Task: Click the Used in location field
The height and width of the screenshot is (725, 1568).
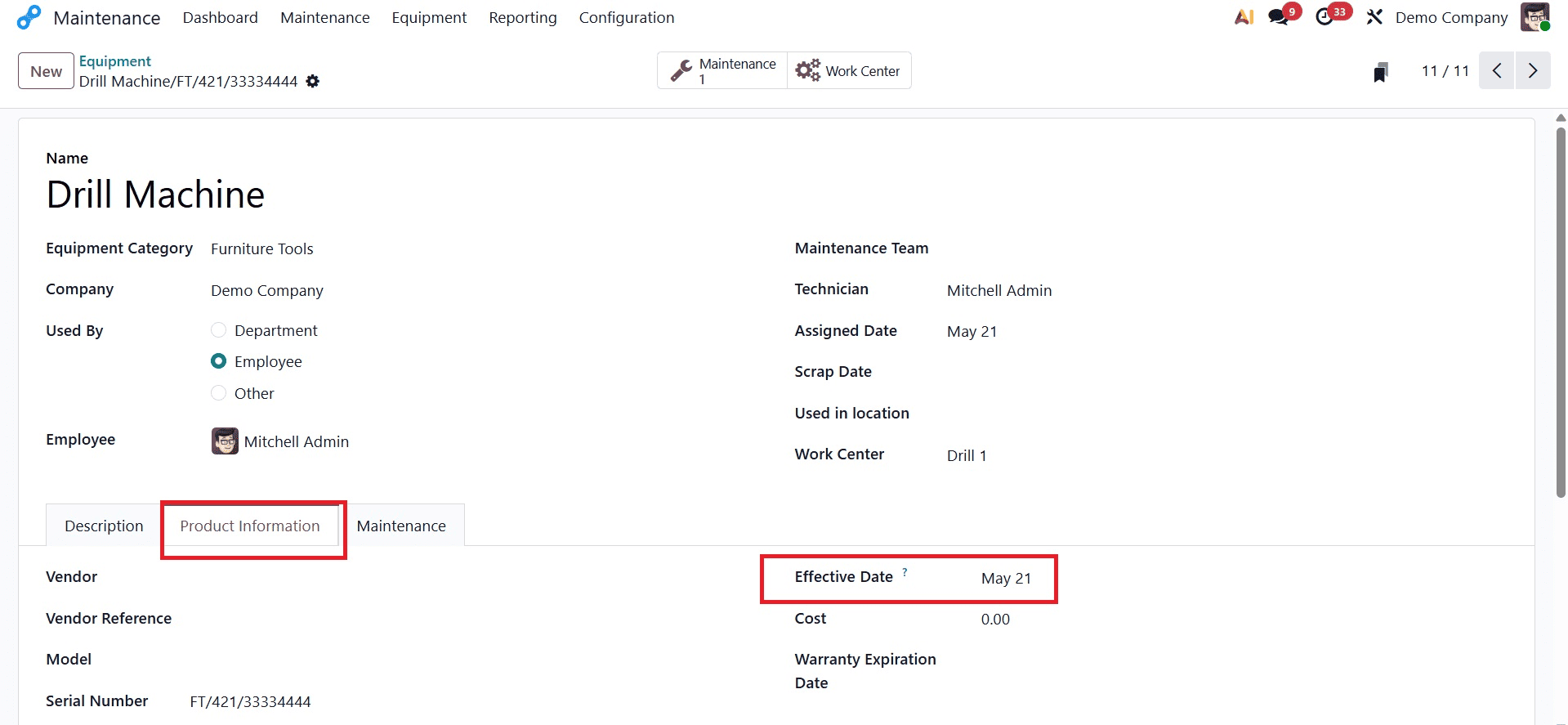Action: 1226,414
